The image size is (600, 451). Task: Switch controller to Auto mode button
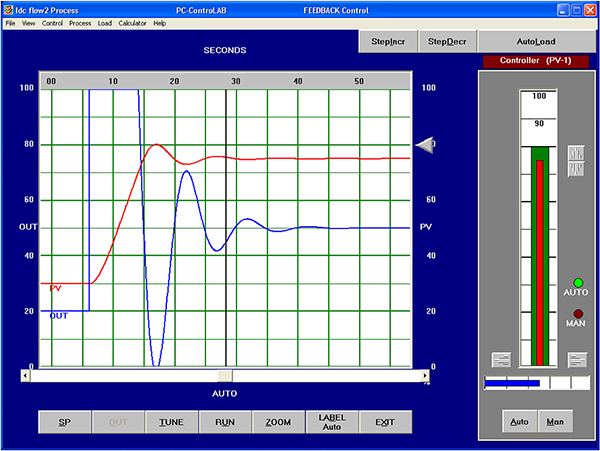tap(519, 421)
